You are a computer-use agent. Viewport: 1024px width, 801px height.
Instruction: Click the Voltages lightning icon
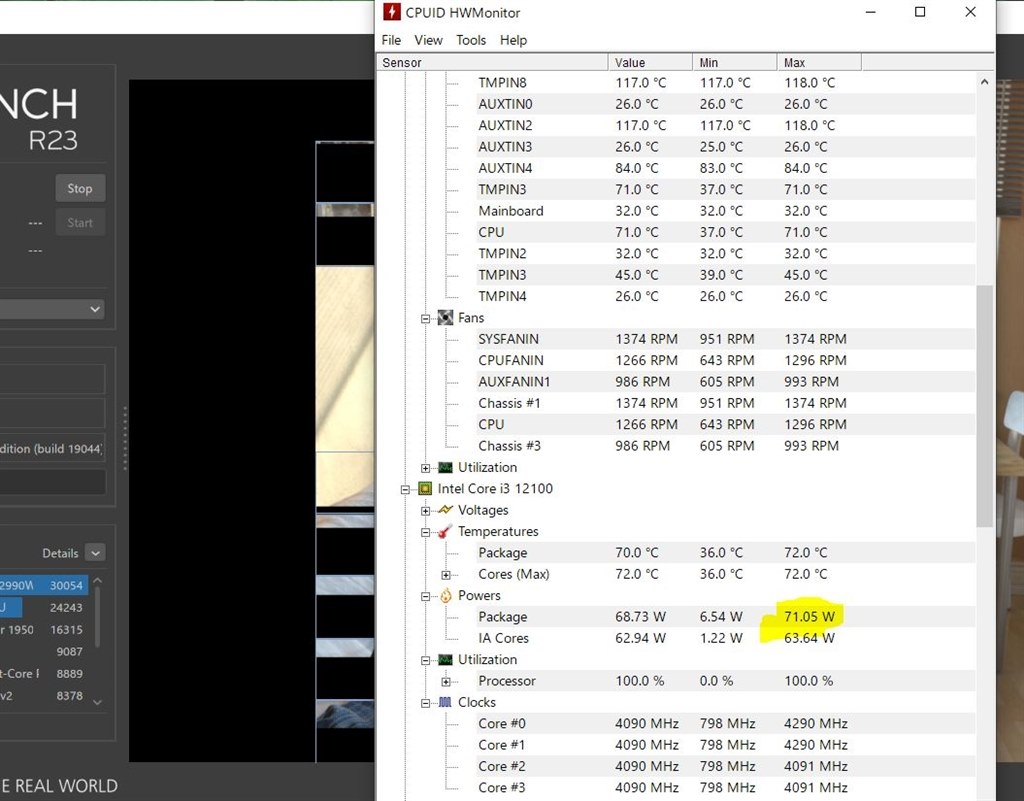pos(445,510)
